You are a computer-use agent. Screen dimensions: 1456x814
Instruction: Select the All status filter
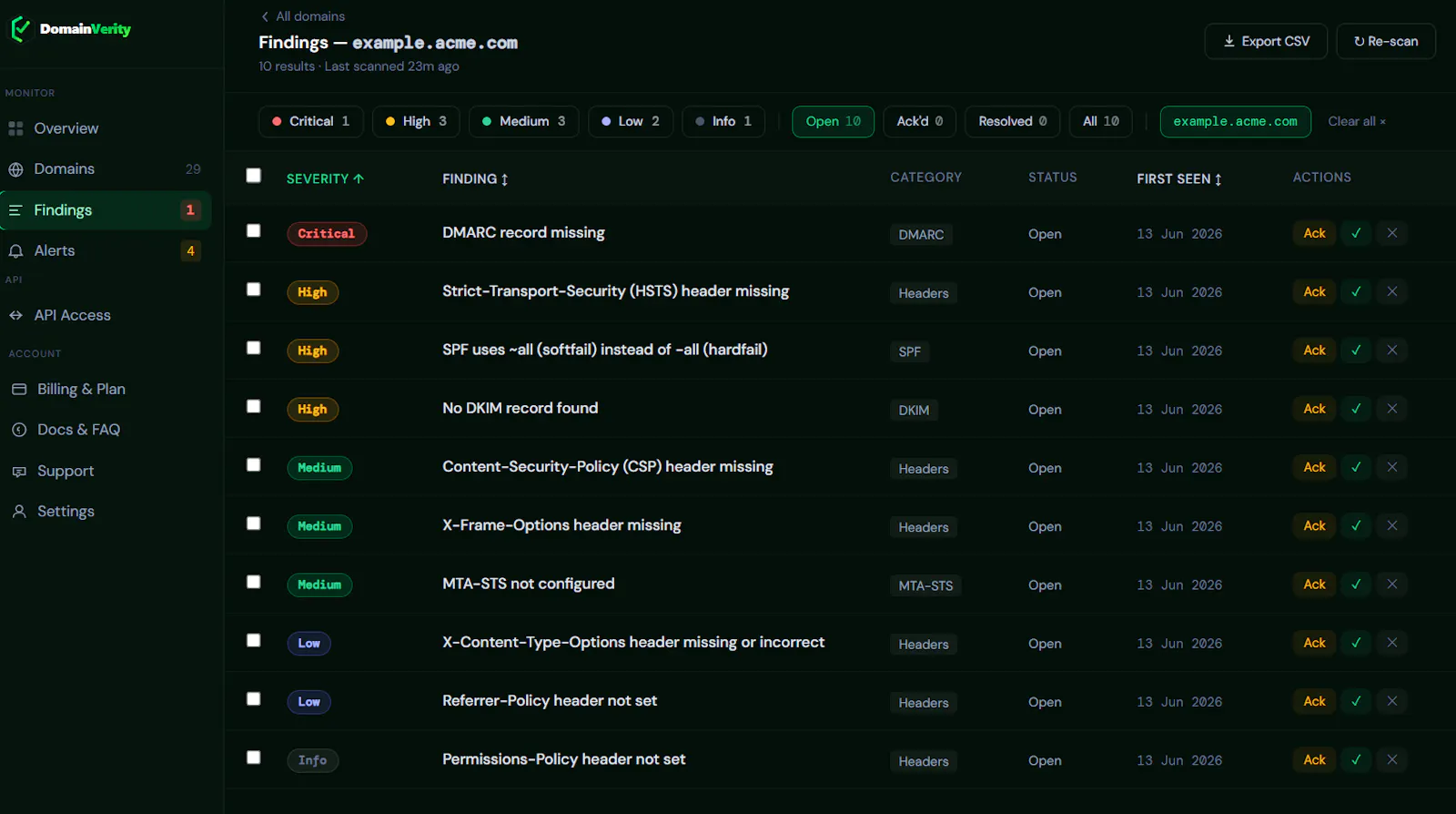[x=1100, y=122]
